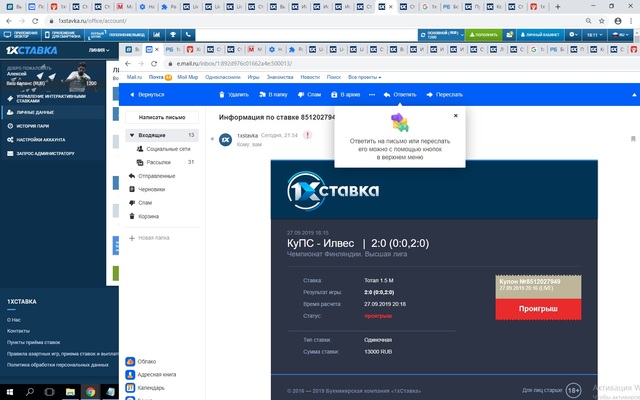Open the messages envelope icon in header
This screenshot has width=640, height=400.
509,35
